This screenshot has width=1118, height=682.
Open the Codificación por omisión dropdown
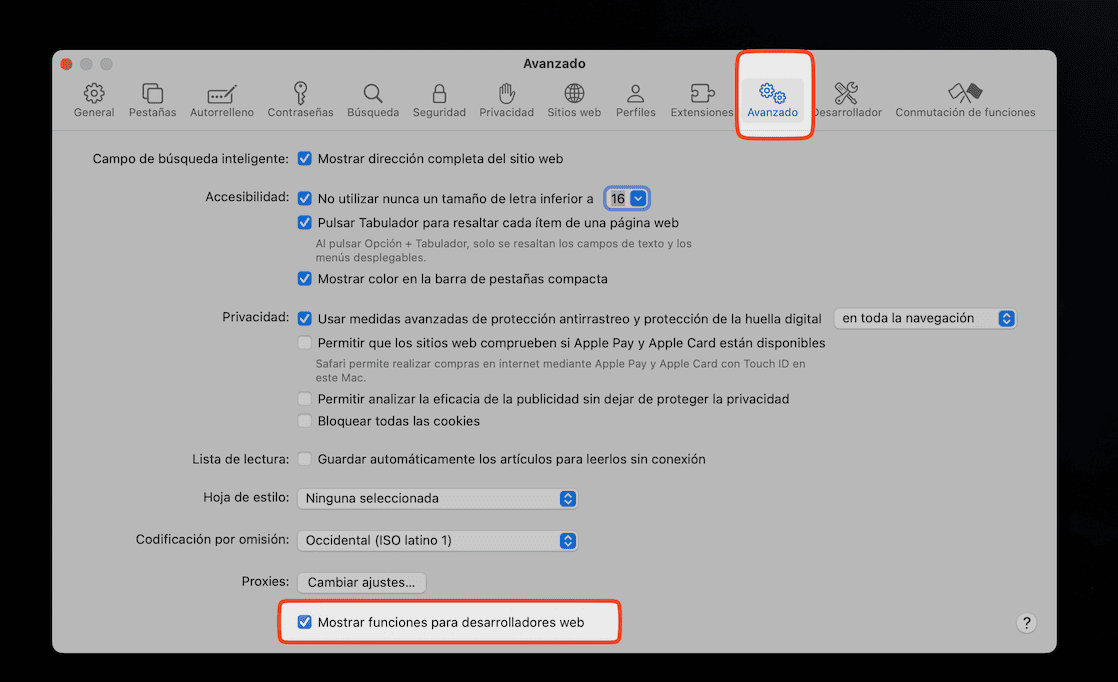(x=437, y=540)
